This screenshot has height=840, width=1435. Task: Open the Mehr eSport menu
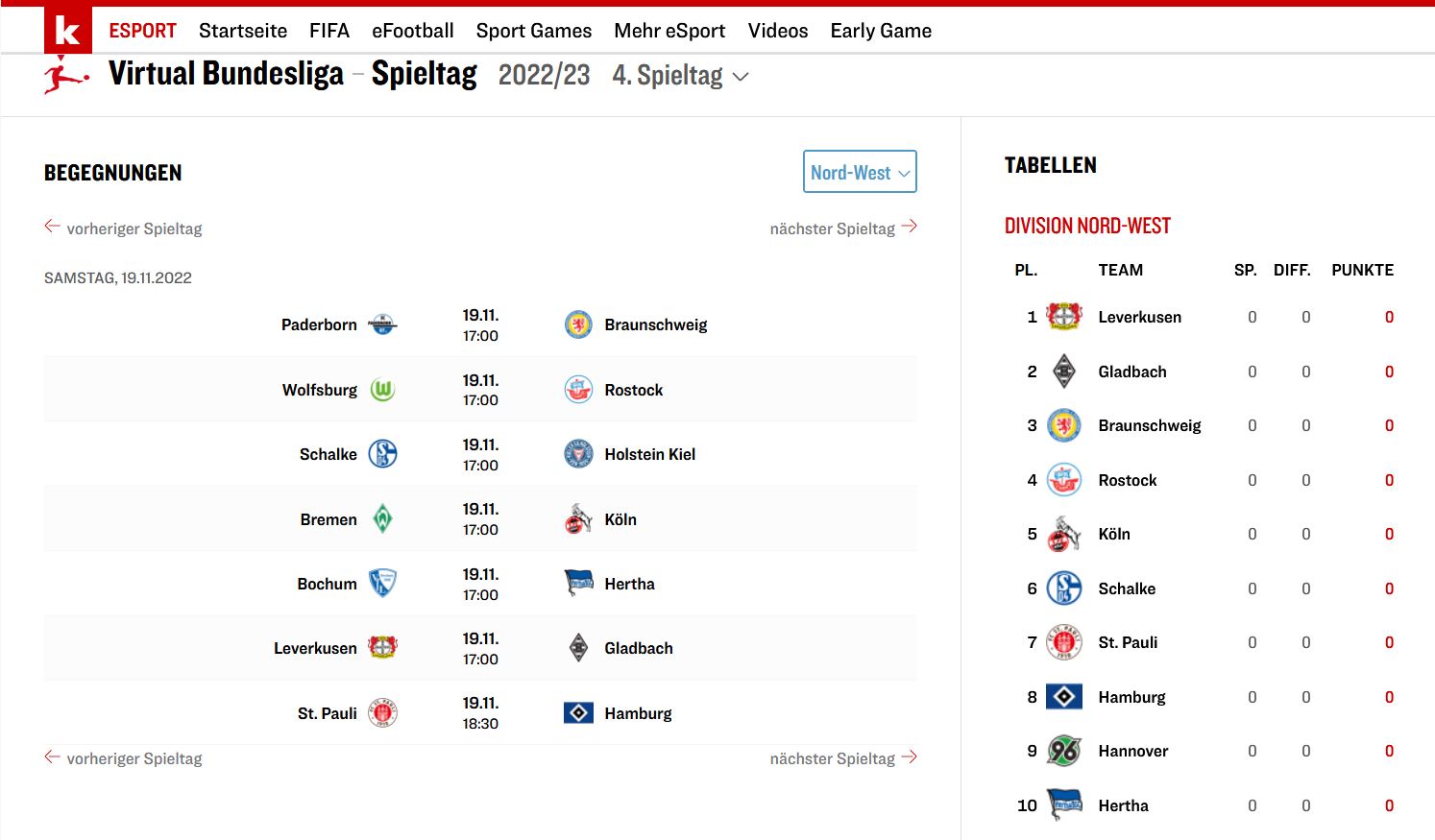click(x=669, y=31)
